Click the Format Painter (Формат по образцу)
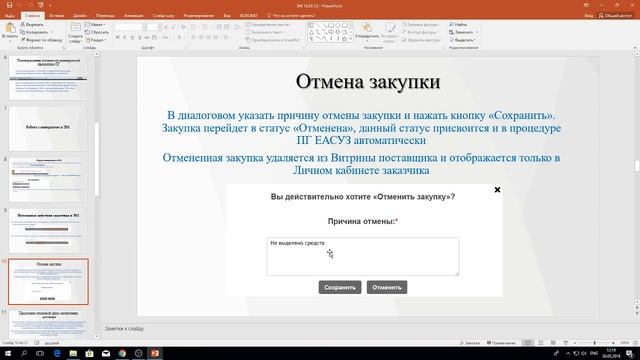This screenshot has width=640, height=360. point(41,40)
